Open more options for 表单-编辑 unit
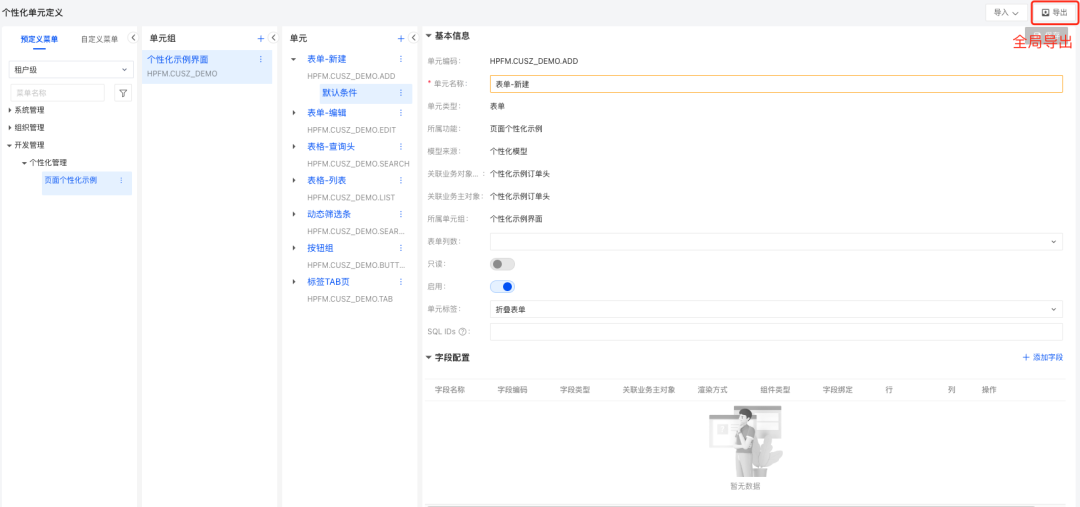The width and height of the screenshot is (1080, 507). pos(401,113)
